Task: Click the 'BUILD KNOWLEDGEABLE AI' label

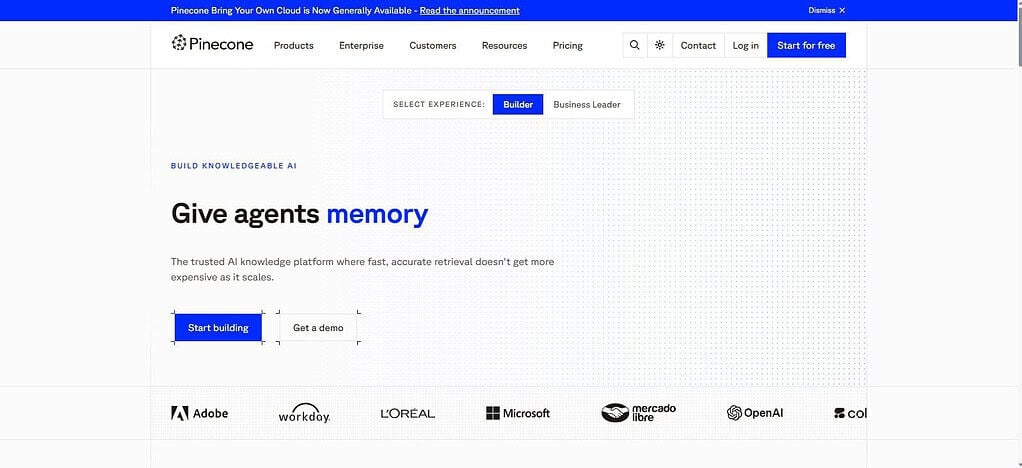Action: click(234, 166)
